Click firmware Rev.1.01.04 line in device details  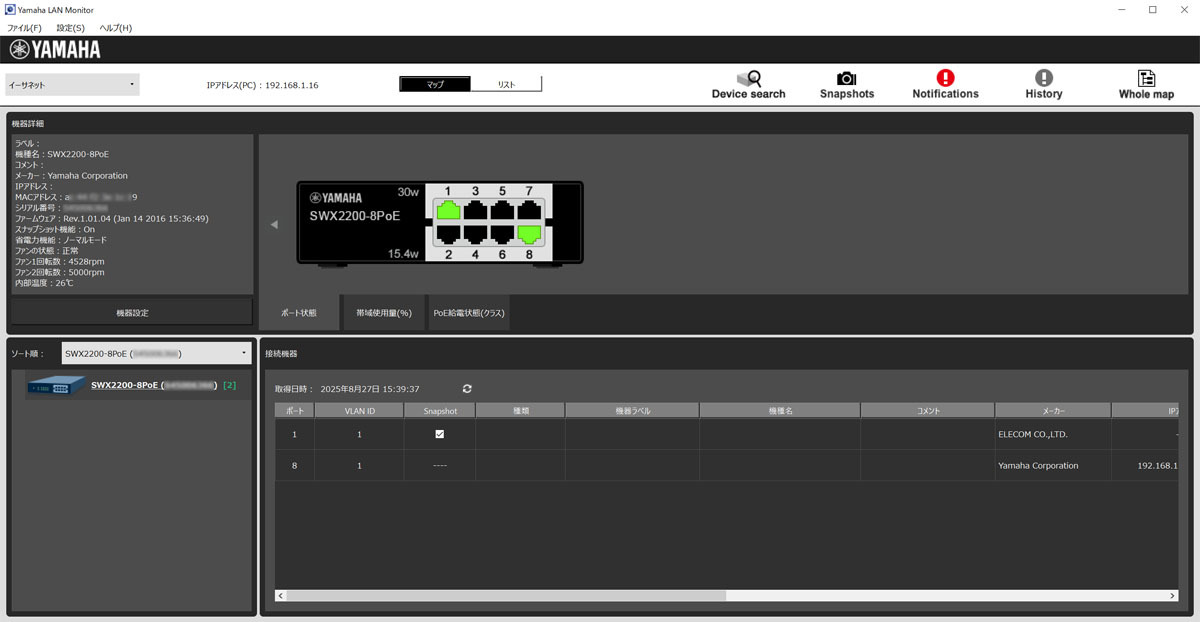coord(111,218)
